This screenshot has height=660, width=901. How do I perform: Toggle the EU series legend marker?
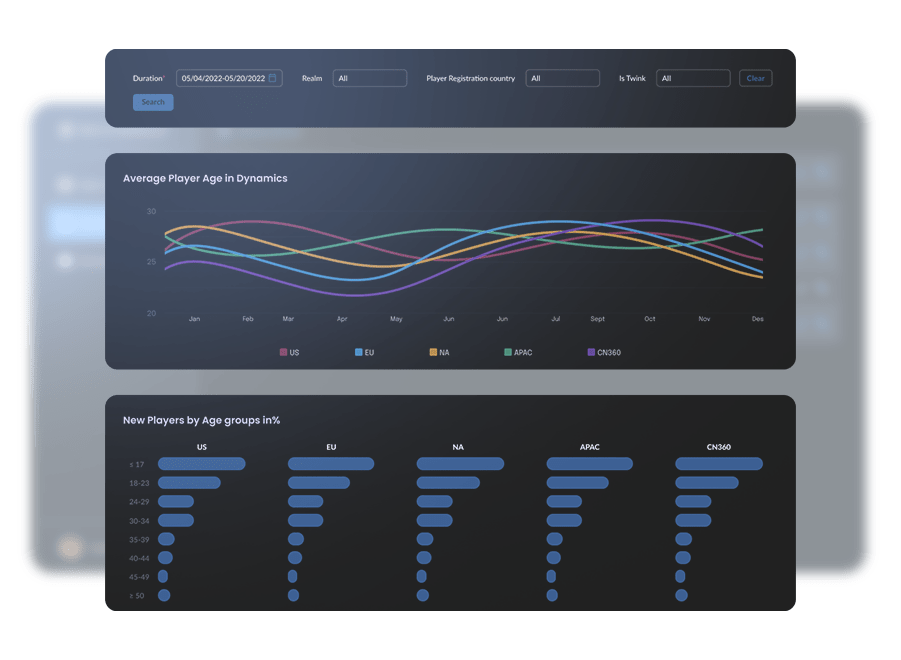coord(358,352)
